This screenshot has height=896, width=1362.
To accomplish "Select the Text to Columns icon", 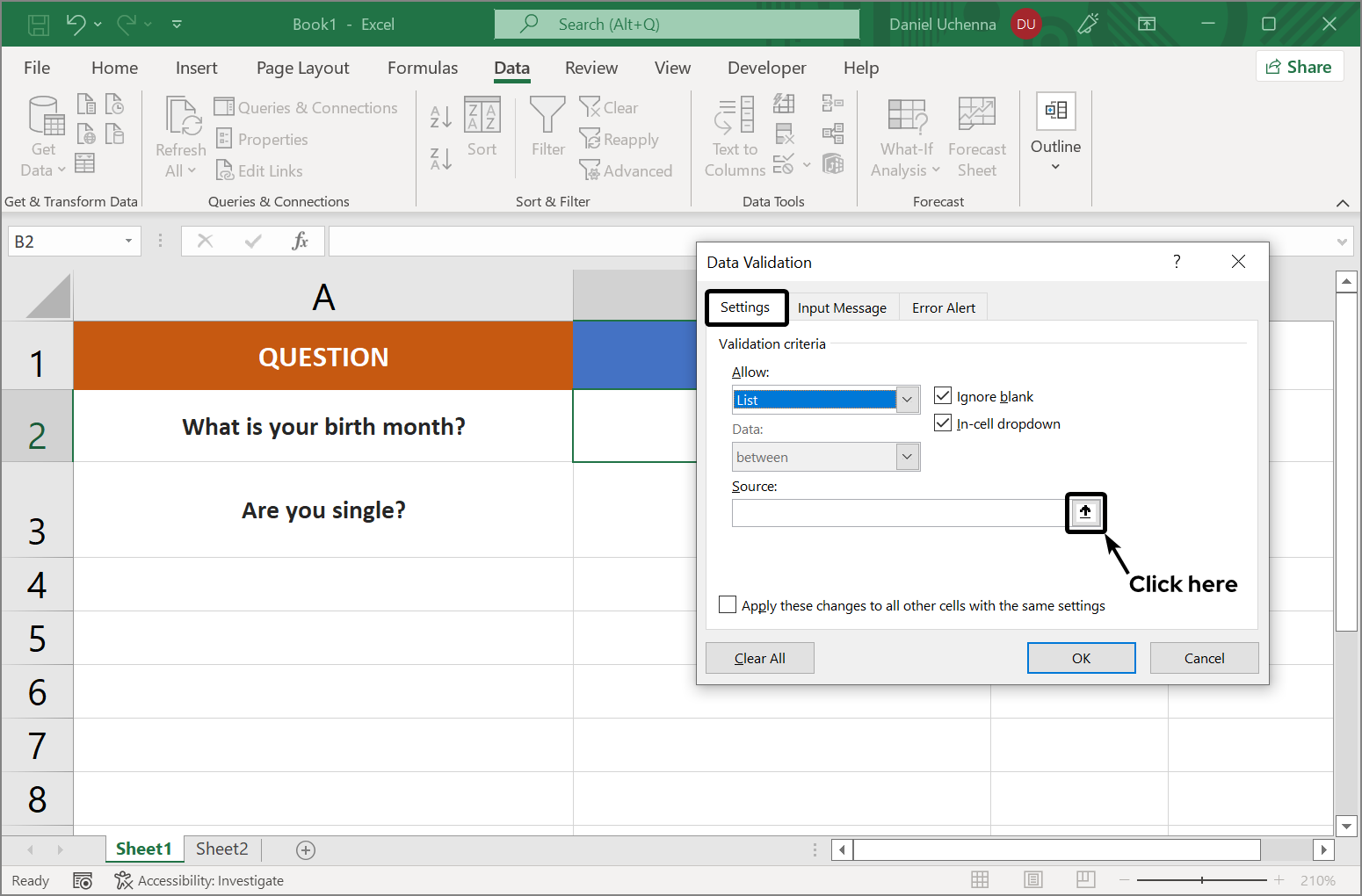I will pyautogui.click(x=734, y=134).
